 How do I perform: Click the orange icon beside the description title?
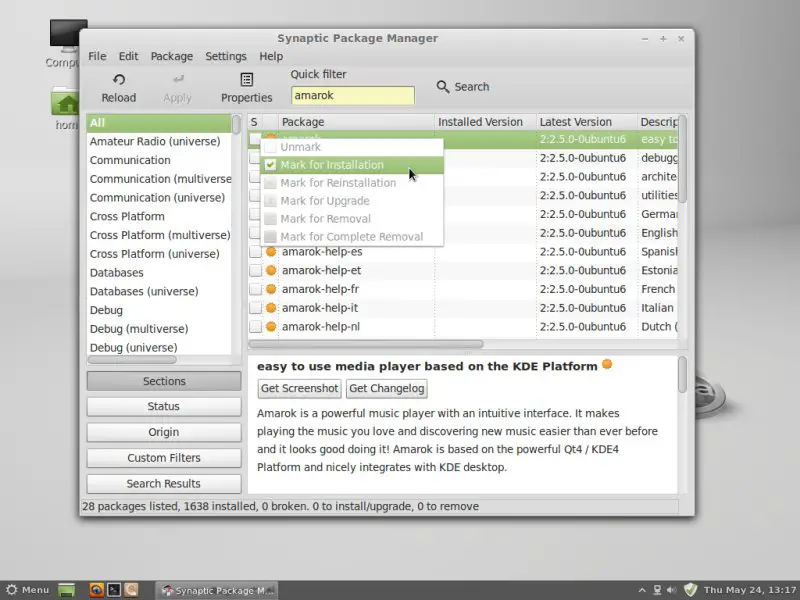tap(607, 364)
